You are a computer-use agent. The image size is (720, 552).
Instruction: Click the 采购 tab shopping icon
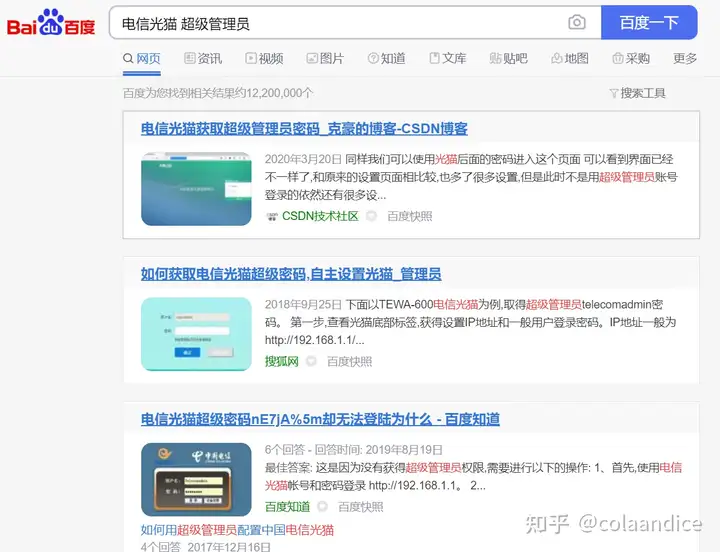click(x=618, y=58)
